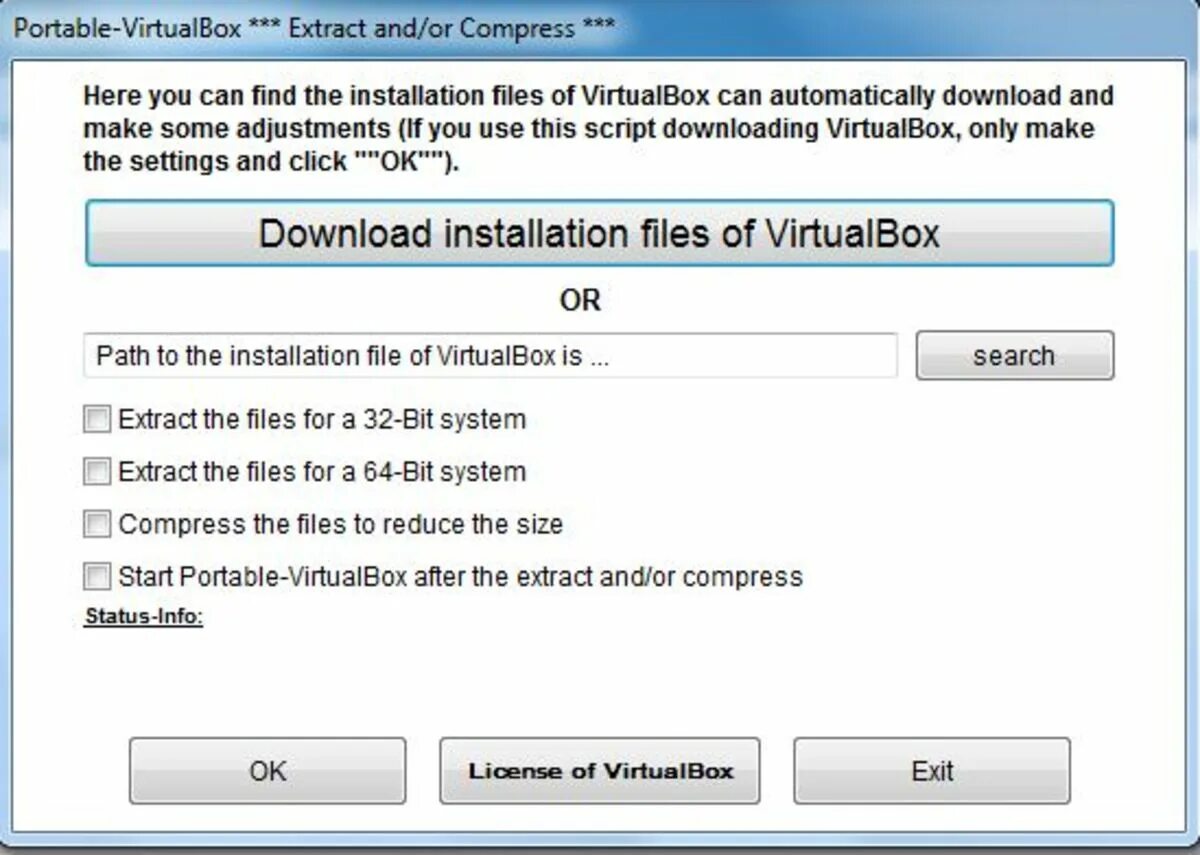This screenshot has width=1200, height=855.
Task: Click the bold instruction paragraph at top
Action: point(598,129)
